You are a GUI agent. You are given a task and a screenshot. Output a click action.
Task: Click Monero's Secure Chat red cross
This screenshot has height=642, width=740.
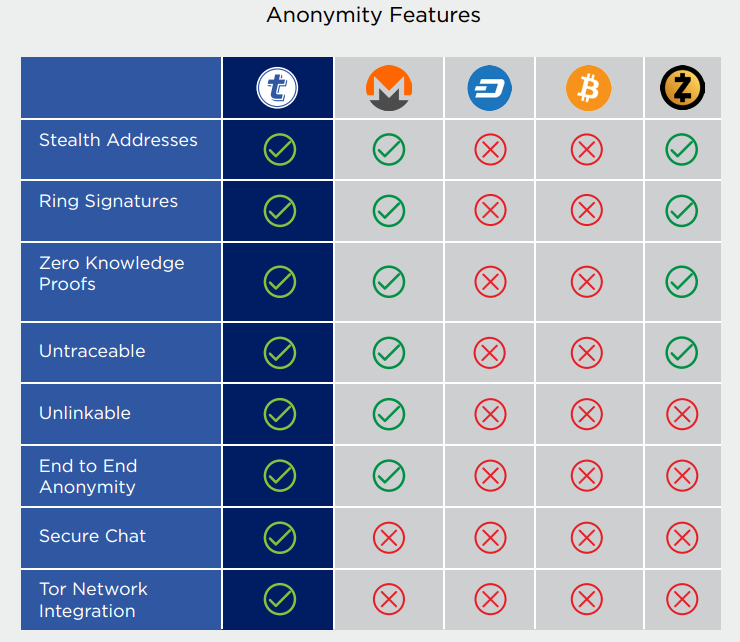(x=389, y=538)
